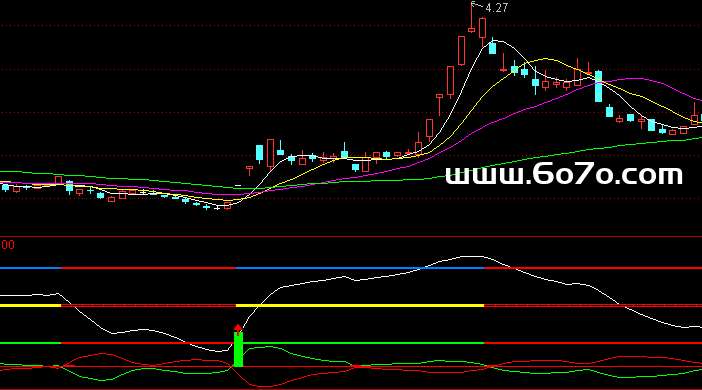Click the small white dash marker above bottom candle
Screen dimensions: 702x390
tap(238, 185)
